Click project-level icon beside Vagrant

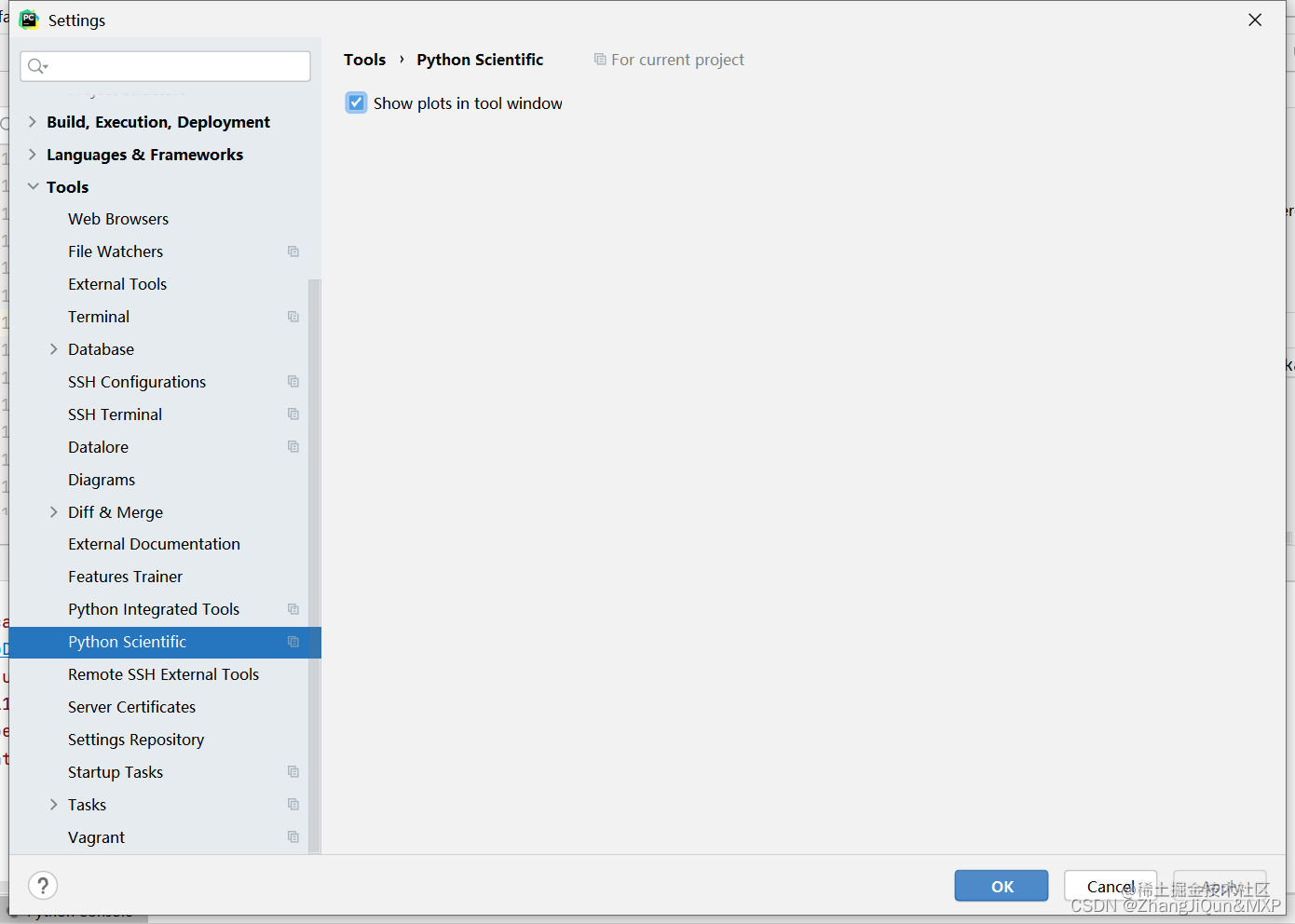pos(293,837)
